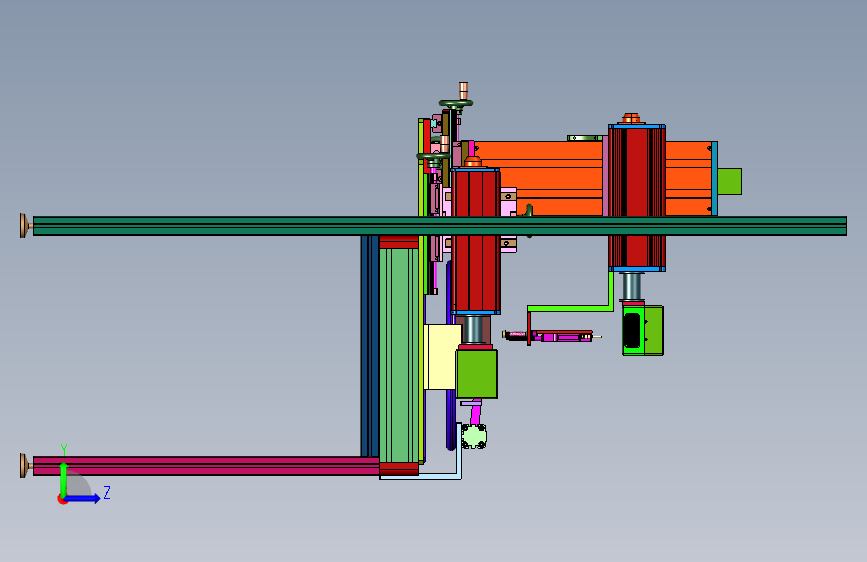Screen dimensions: 867x562
Task: Click the 'Y' axis label
Action: click(64, 449)
